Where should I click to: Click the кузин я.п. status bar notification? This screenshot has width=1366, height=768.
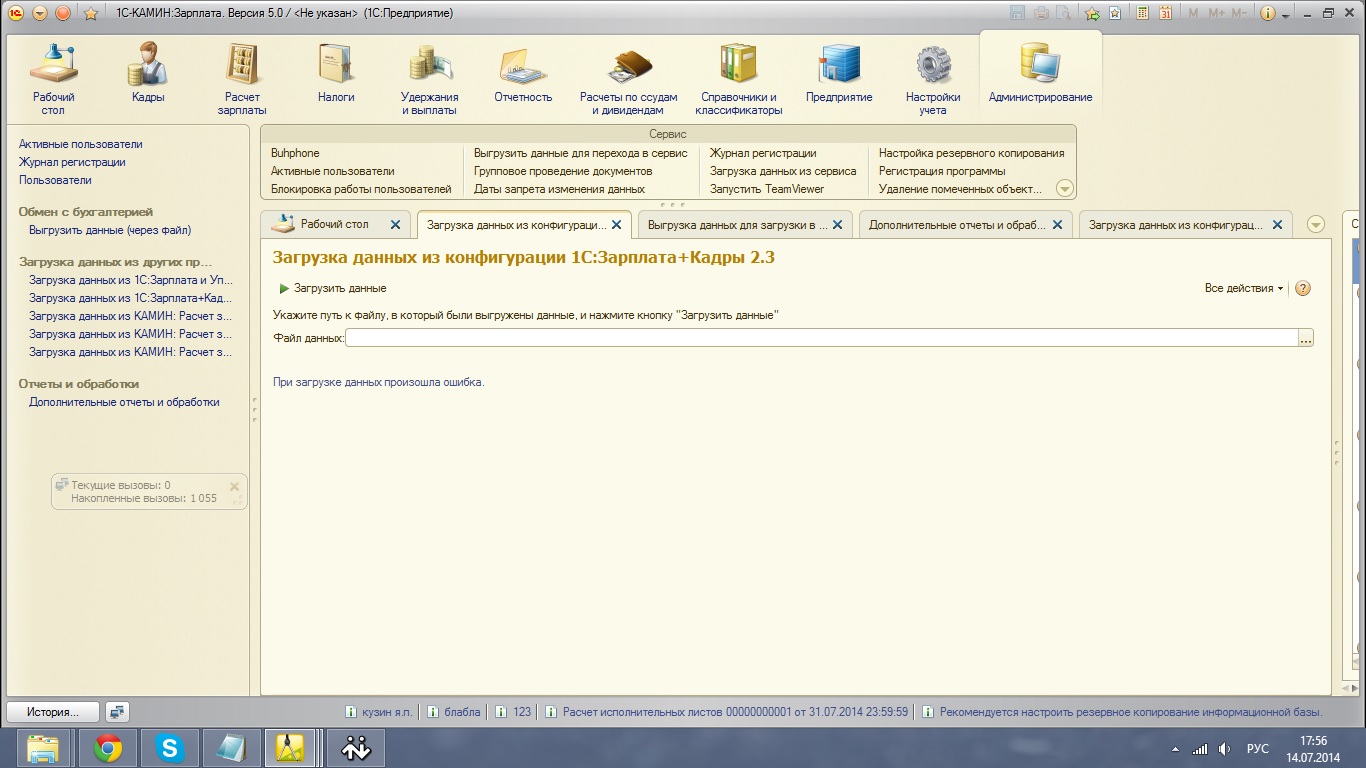[x=379, y=712]
